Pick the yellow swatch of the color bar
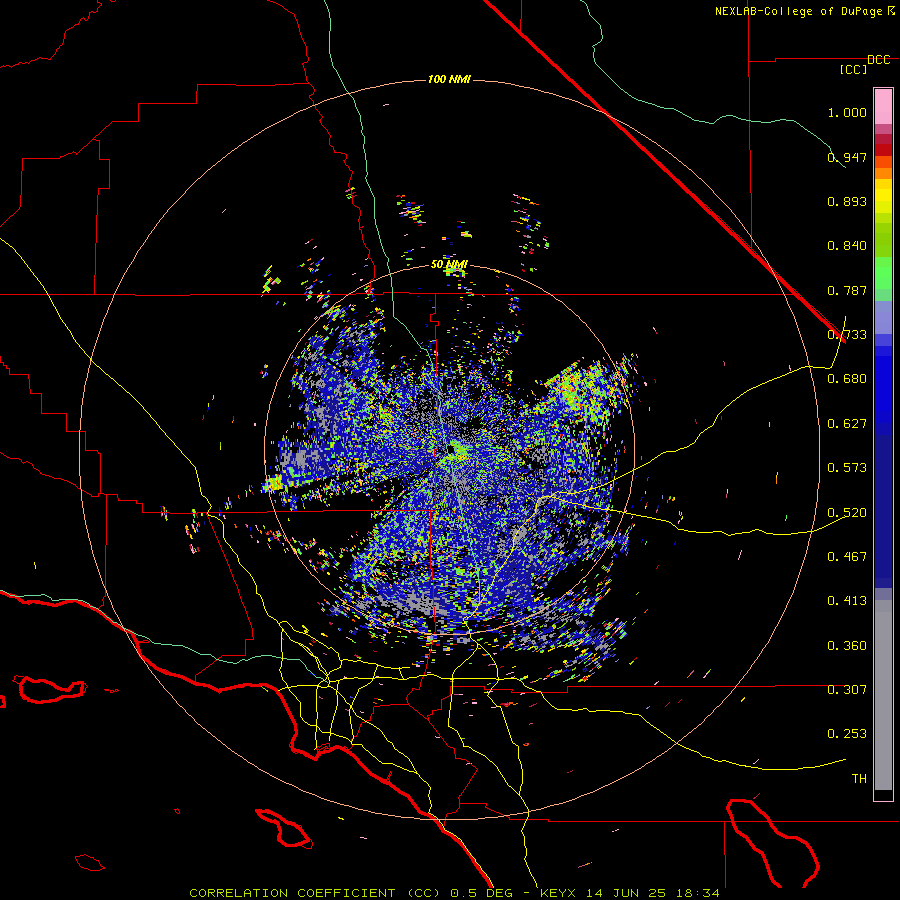Viewport: 900px width, 900px height. (883, 196)
